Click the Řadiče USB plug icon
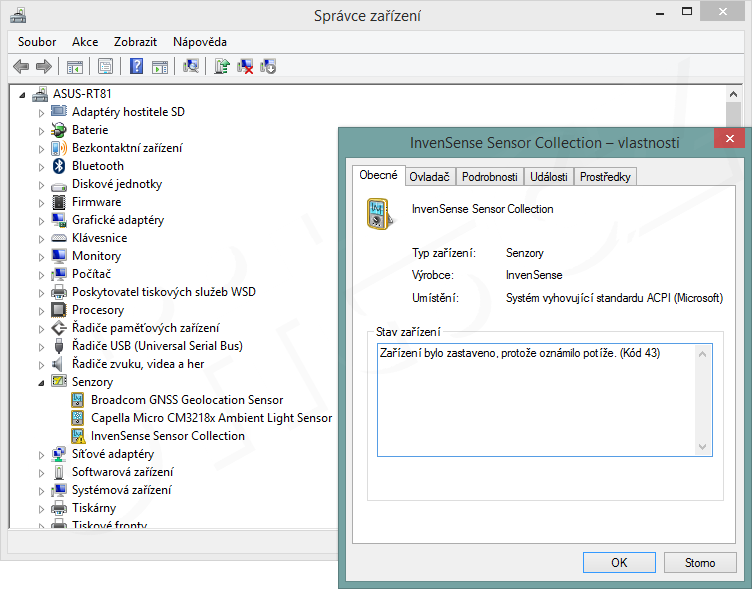This screenshot has width=752, height=589. click(59, 346)
